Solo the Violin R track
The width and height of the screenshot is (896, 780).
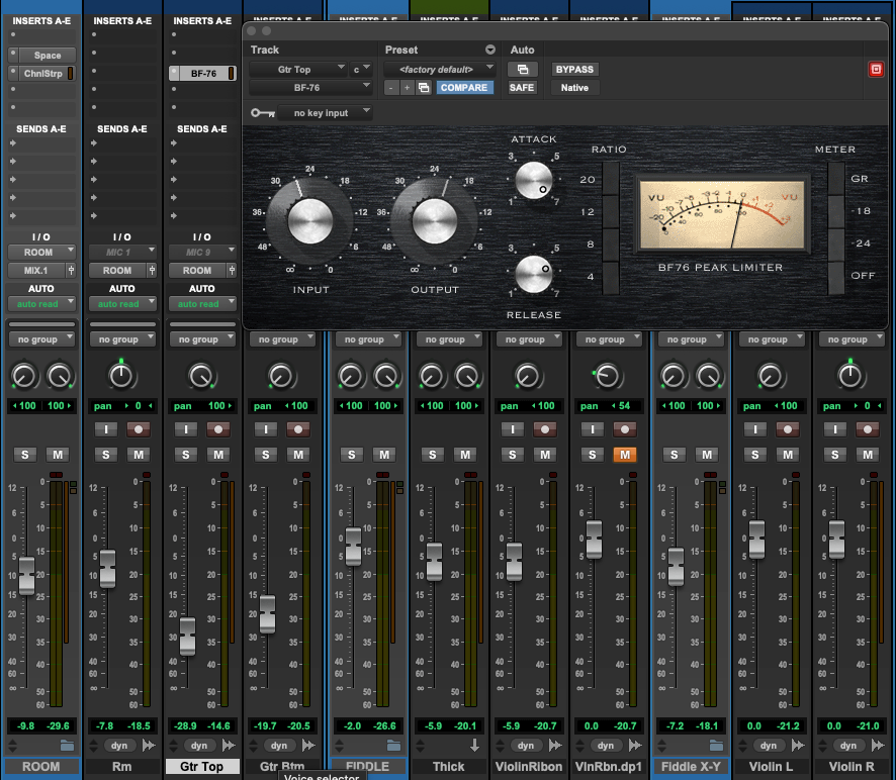[x=835, y=455]
